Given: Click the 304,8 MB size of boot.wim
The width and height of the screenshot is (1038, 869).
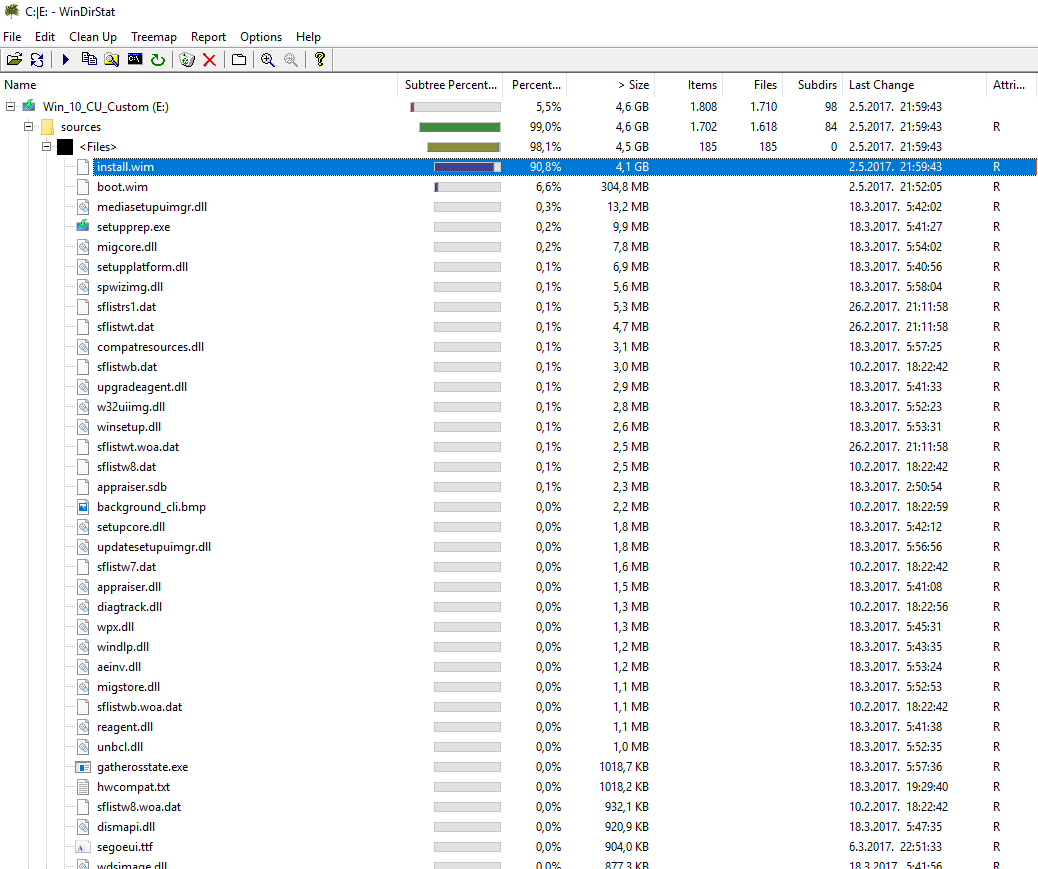Looking at the screenshot, I should pyautogui.click(x=624, y=187).
